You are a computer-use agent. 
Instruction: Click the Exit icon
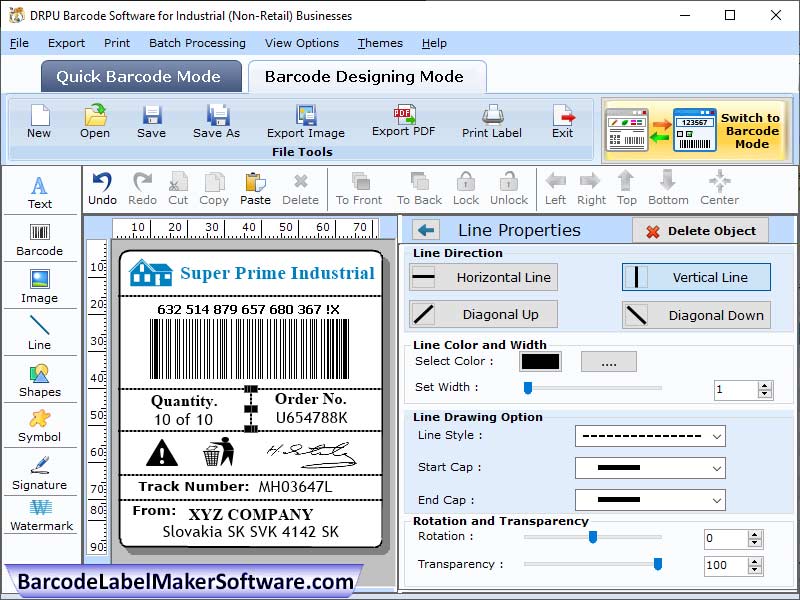click(x=563, y=115)
